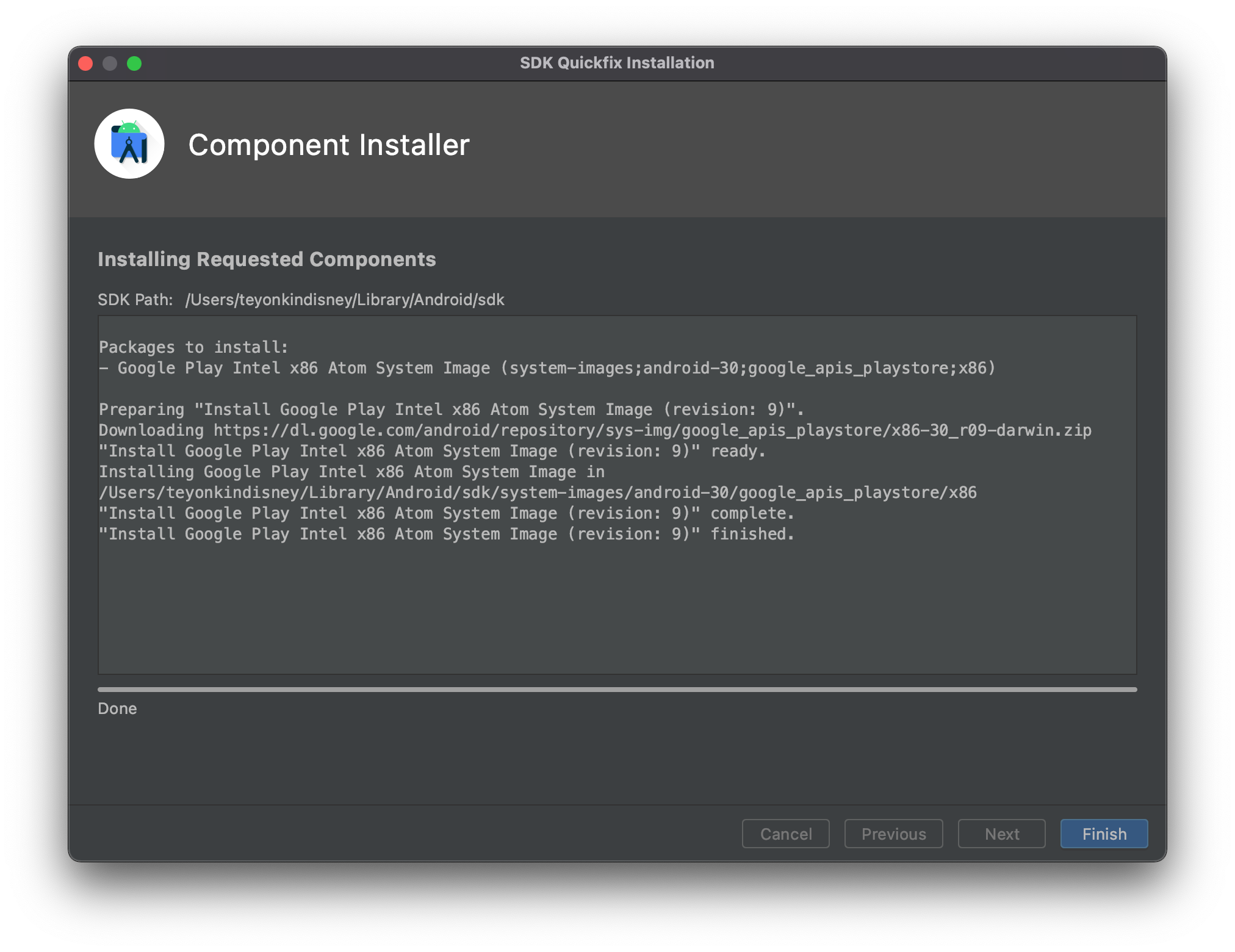Click the Android Studio logo icon

point(129,144)
